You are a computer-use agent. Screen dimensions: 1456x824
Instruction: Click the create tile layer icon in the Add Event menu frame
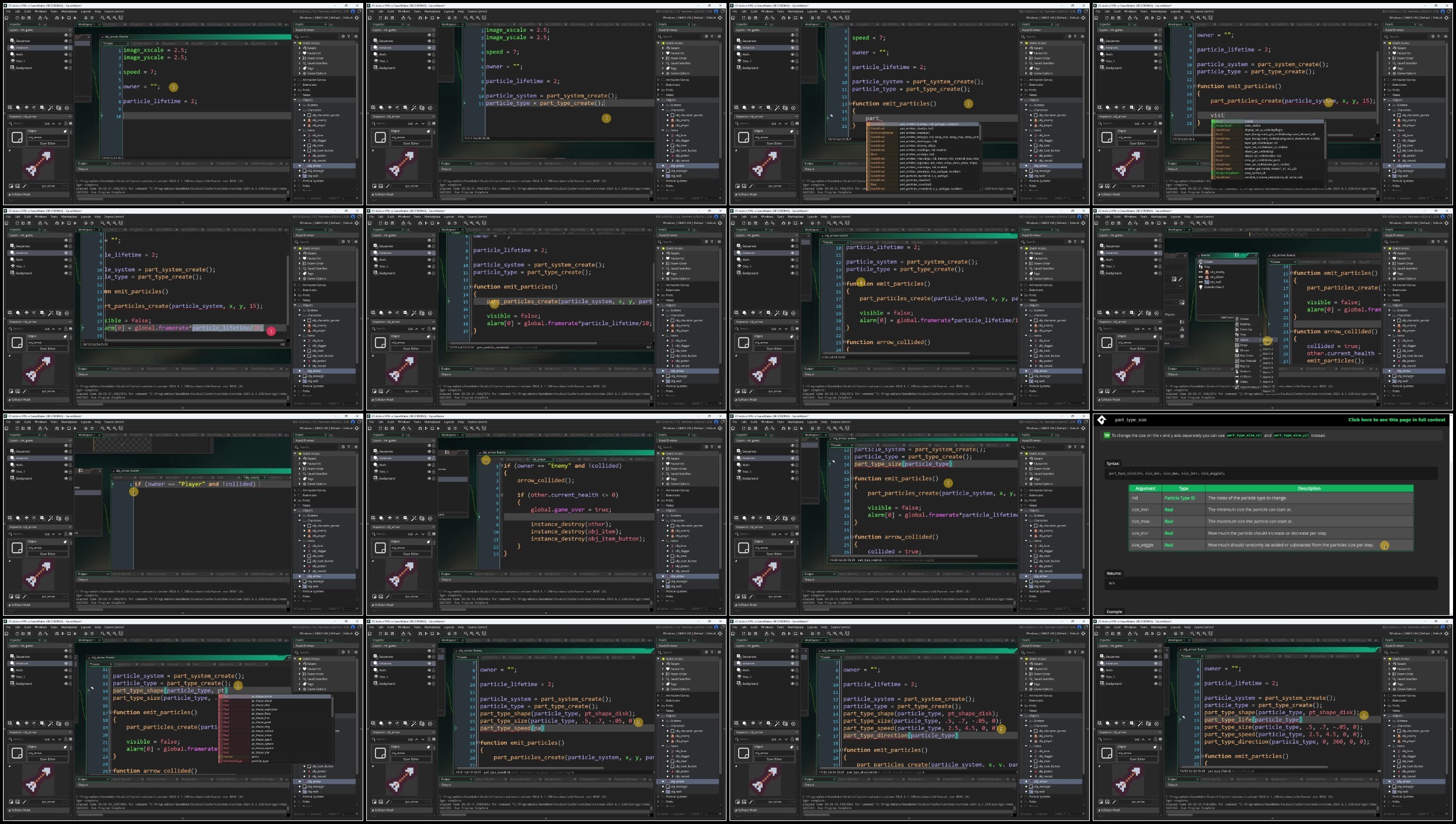[x=1116, y=313]
